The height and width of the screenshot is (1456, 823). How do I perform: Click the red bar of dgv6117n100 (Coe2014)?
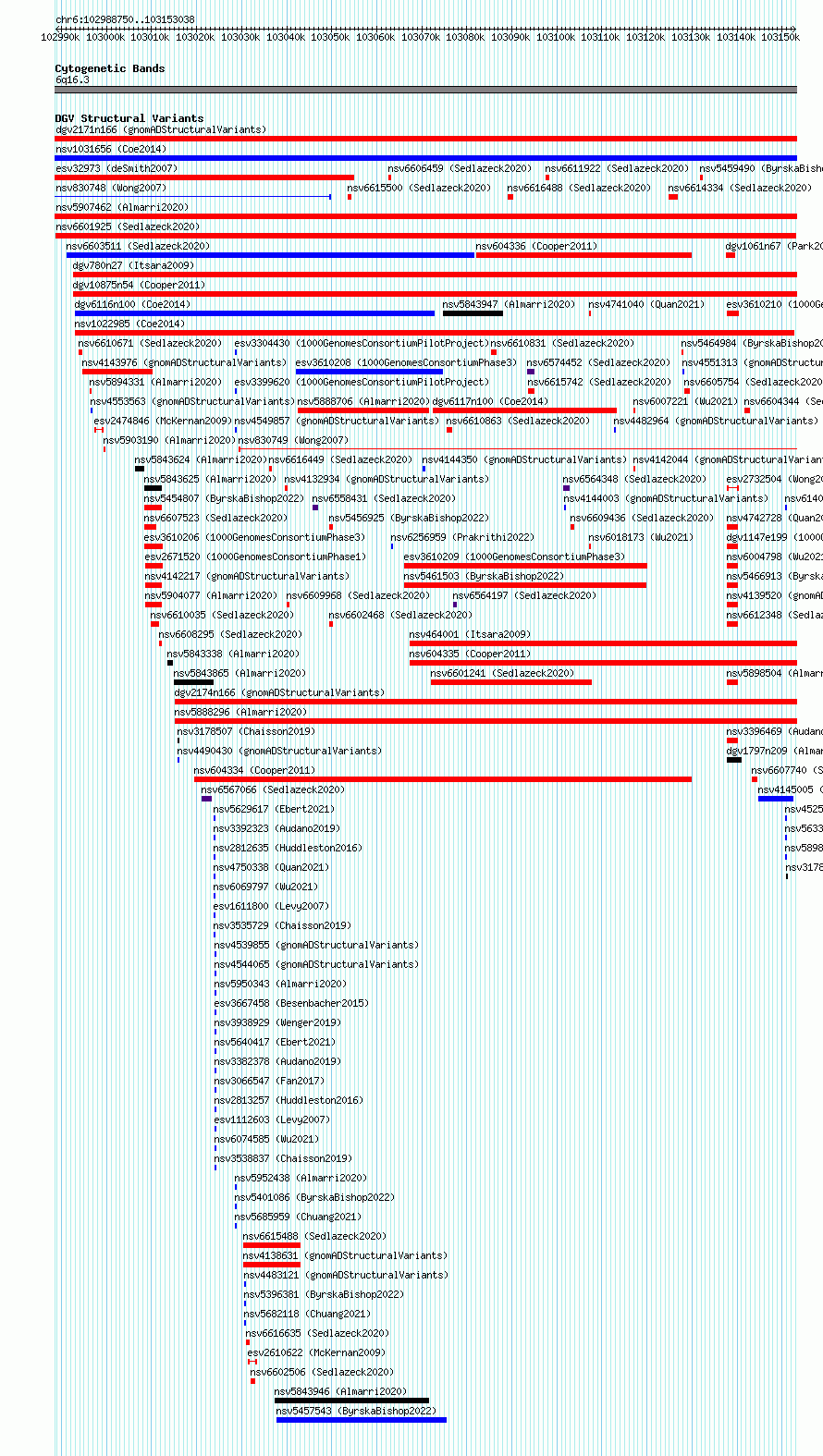tap(524, 410)
